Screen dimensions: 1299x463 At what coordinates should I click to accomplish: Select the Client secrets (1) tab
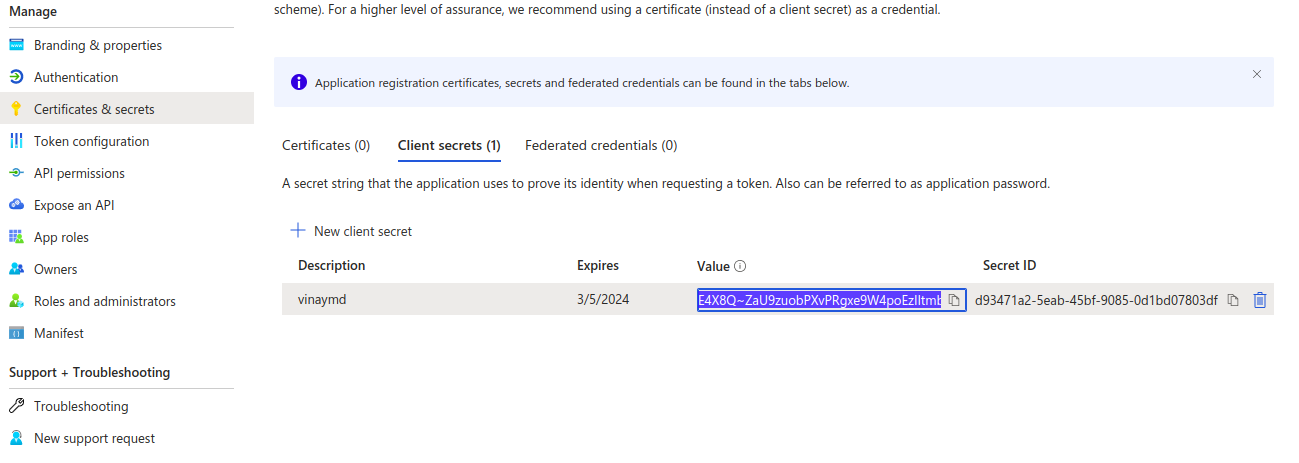pos(449,145)
